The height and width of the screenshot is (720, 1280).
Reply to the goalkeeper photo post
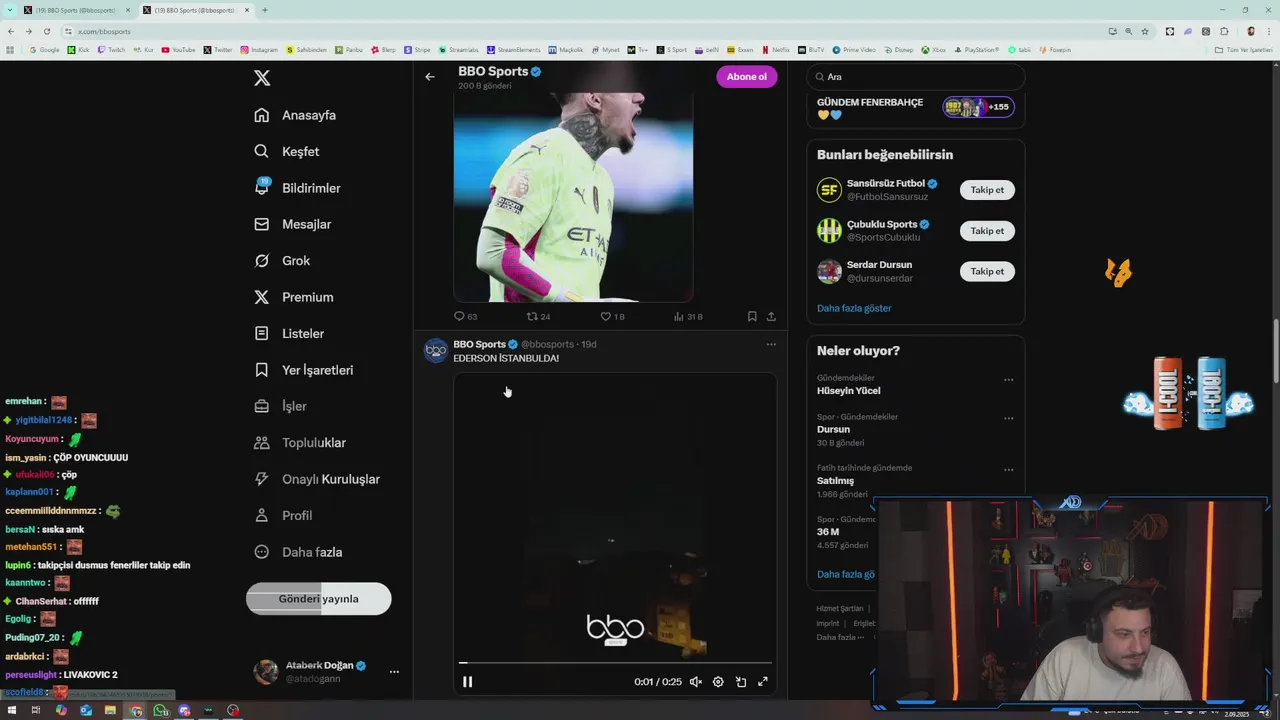[x=465, y=316]
